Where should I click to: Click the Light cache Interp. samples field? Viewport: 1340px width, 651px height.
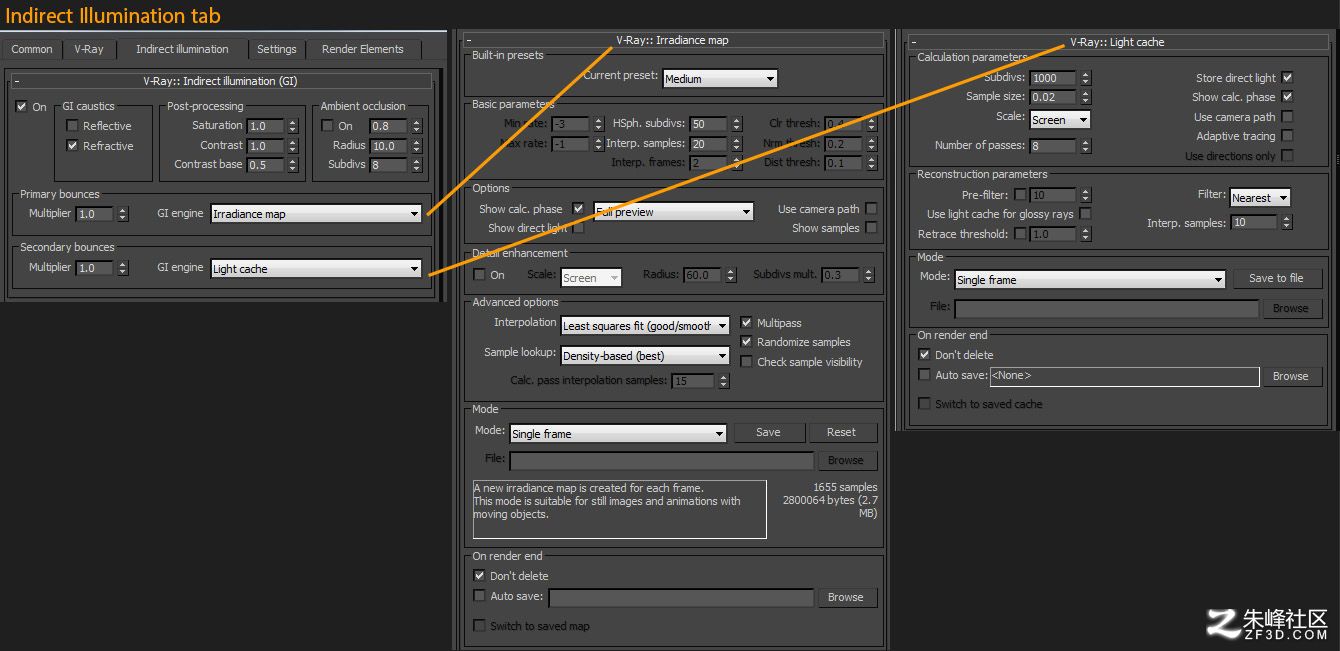pos(1254,223)
